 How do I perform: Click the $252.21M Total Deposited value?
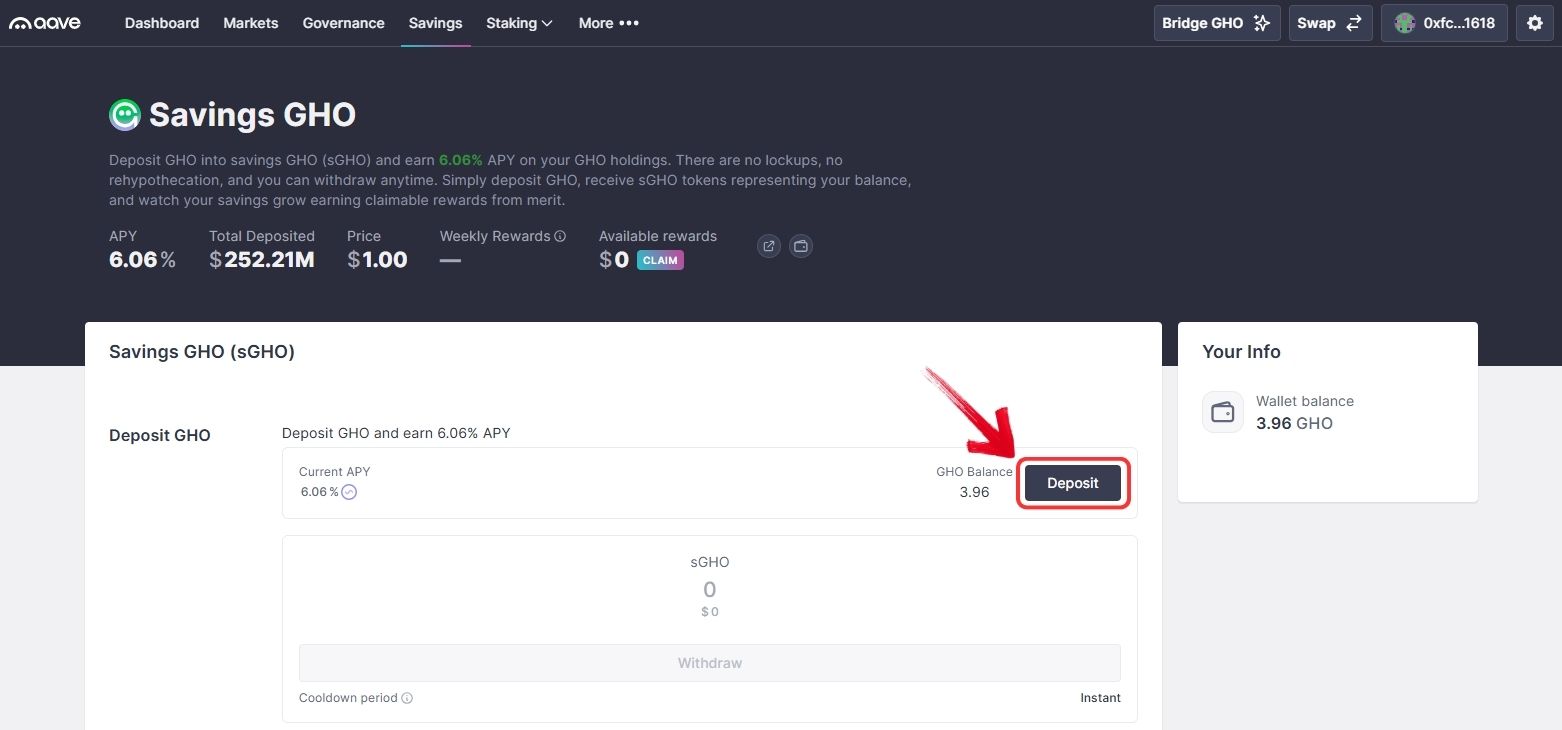(x=262, y=260)
